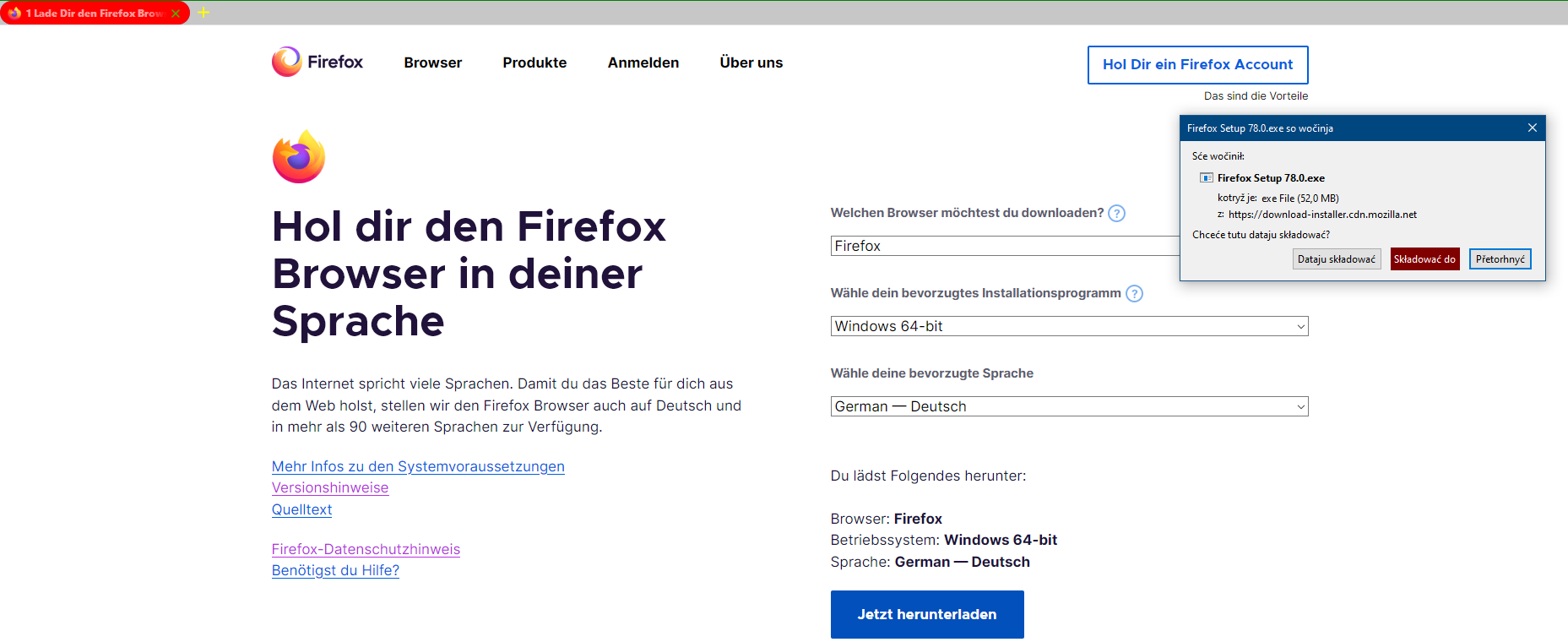Click the 'Sće wočinił:' label in dialog
The image size is (1568, 642).
(1218, 156)
